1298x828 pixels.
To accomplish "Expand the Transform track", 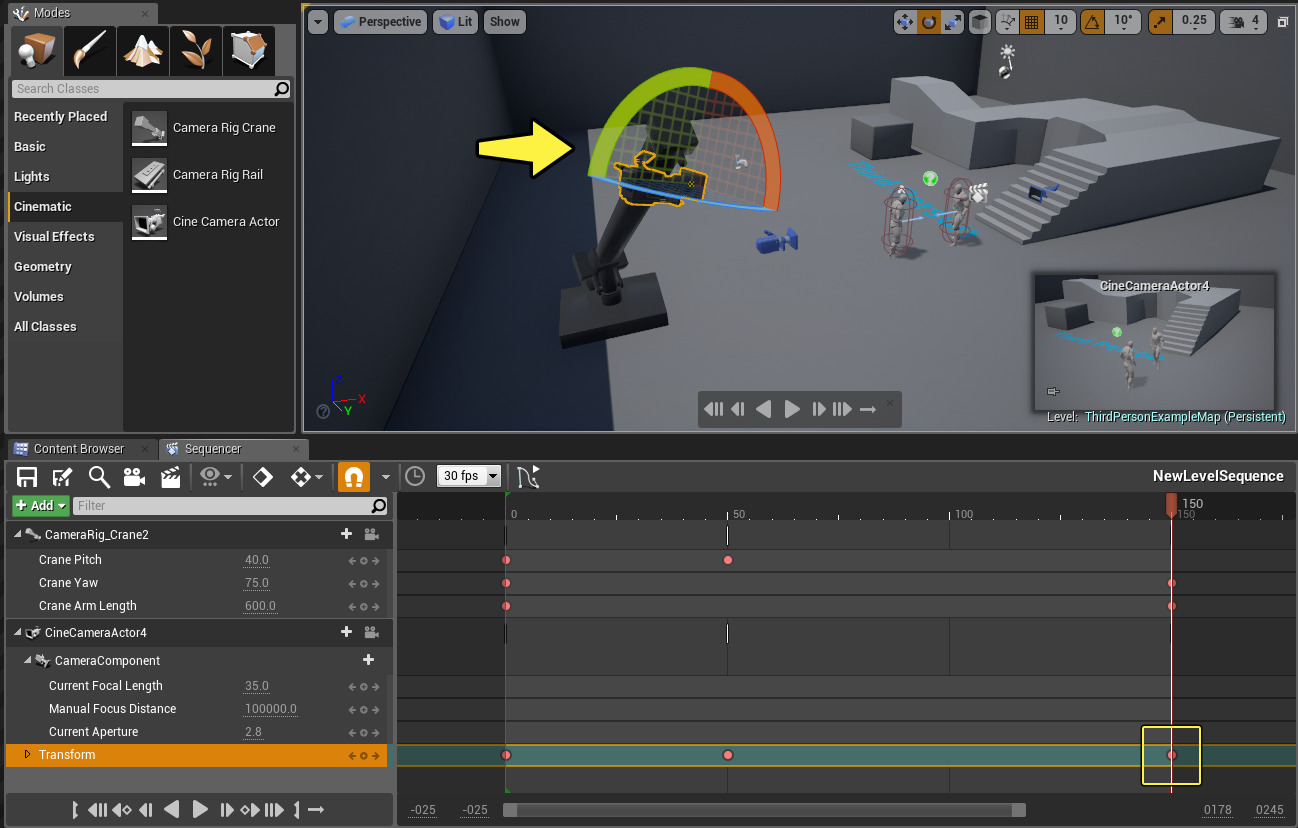I will pyautogui.click(x=27, y=755).
